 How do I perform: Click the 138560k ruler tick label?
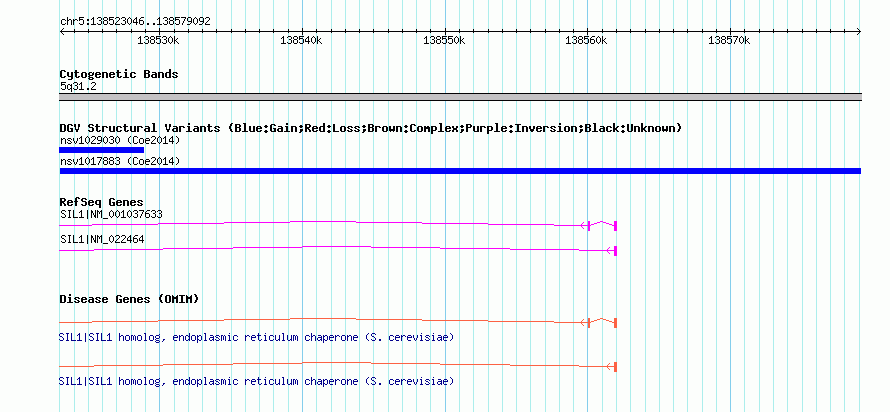(586, 41)
